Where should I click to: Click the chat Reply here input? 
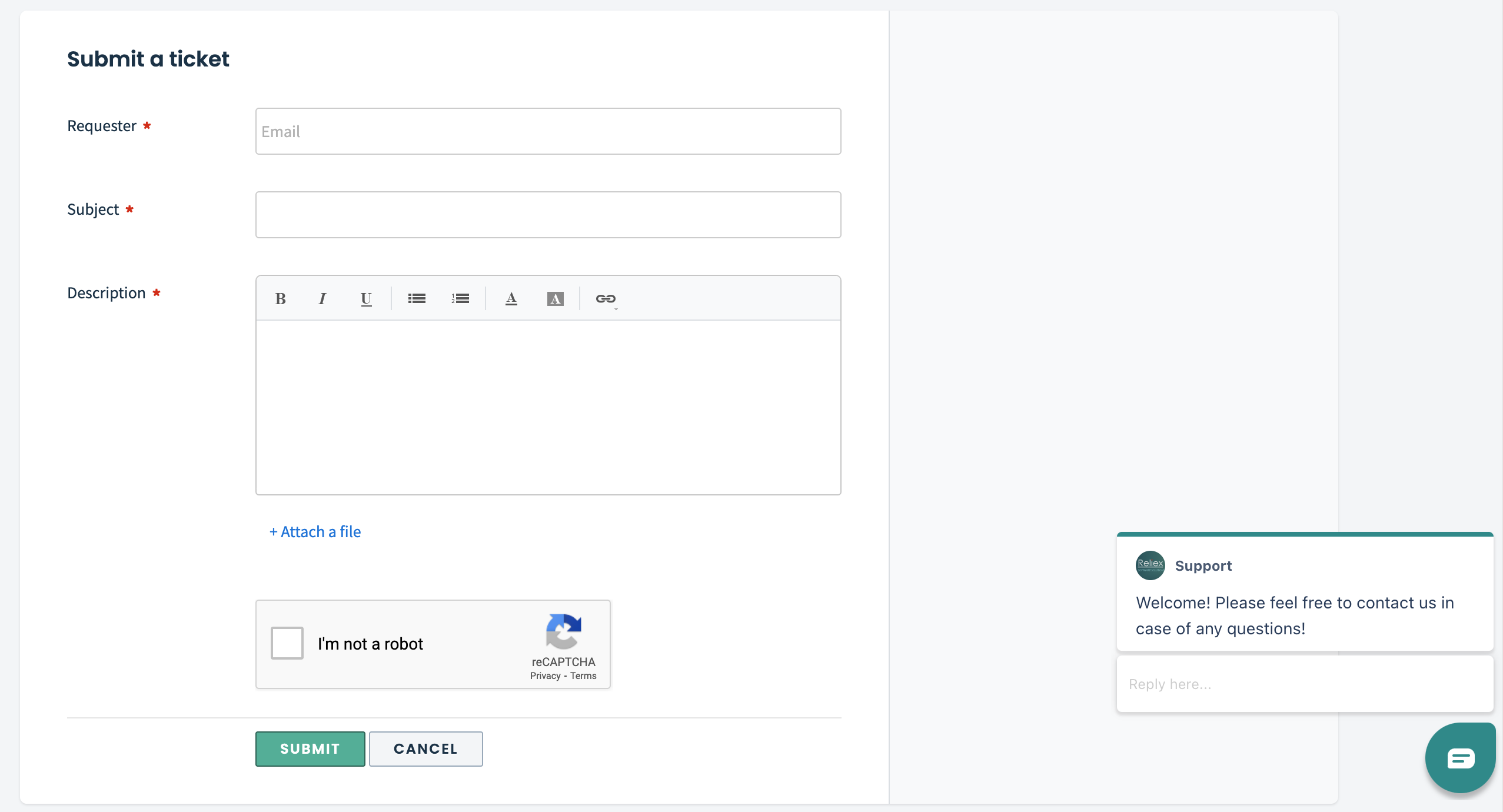1304,684
